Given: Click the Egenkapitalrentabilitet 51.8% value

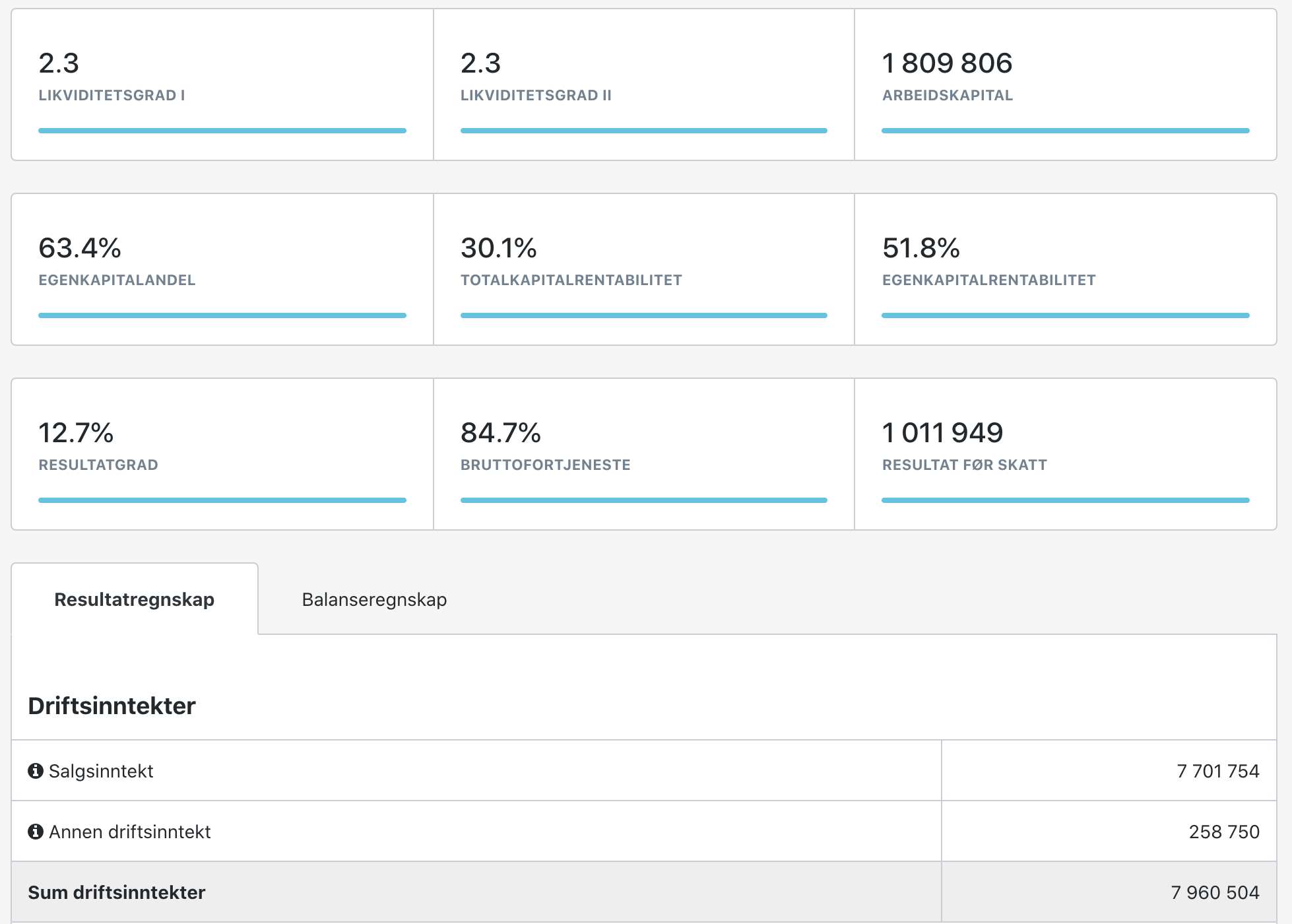Looking at the screenshot, I should click(x=921, y=248).
